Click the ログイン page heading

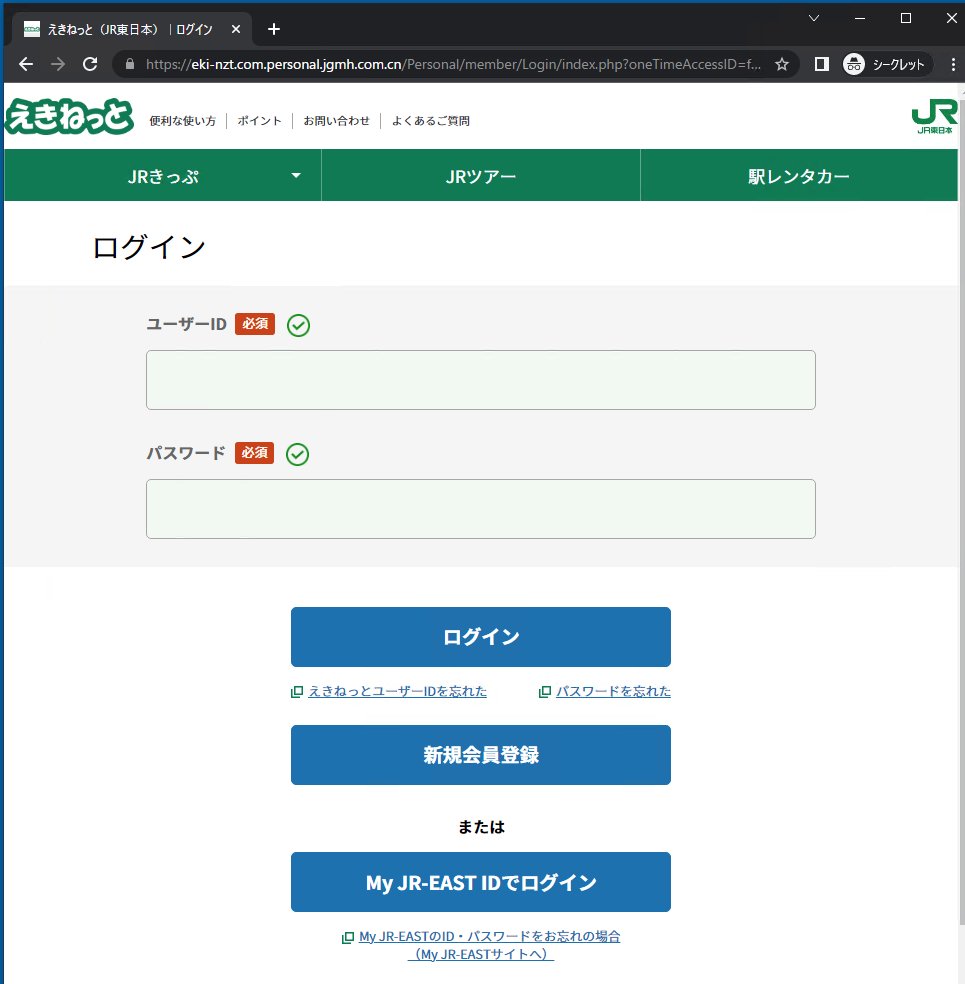(x=149, y=247)
